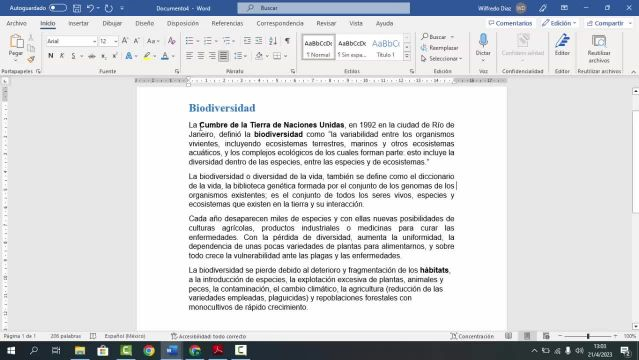Click the decrease indent icon

tap(247, 41)
